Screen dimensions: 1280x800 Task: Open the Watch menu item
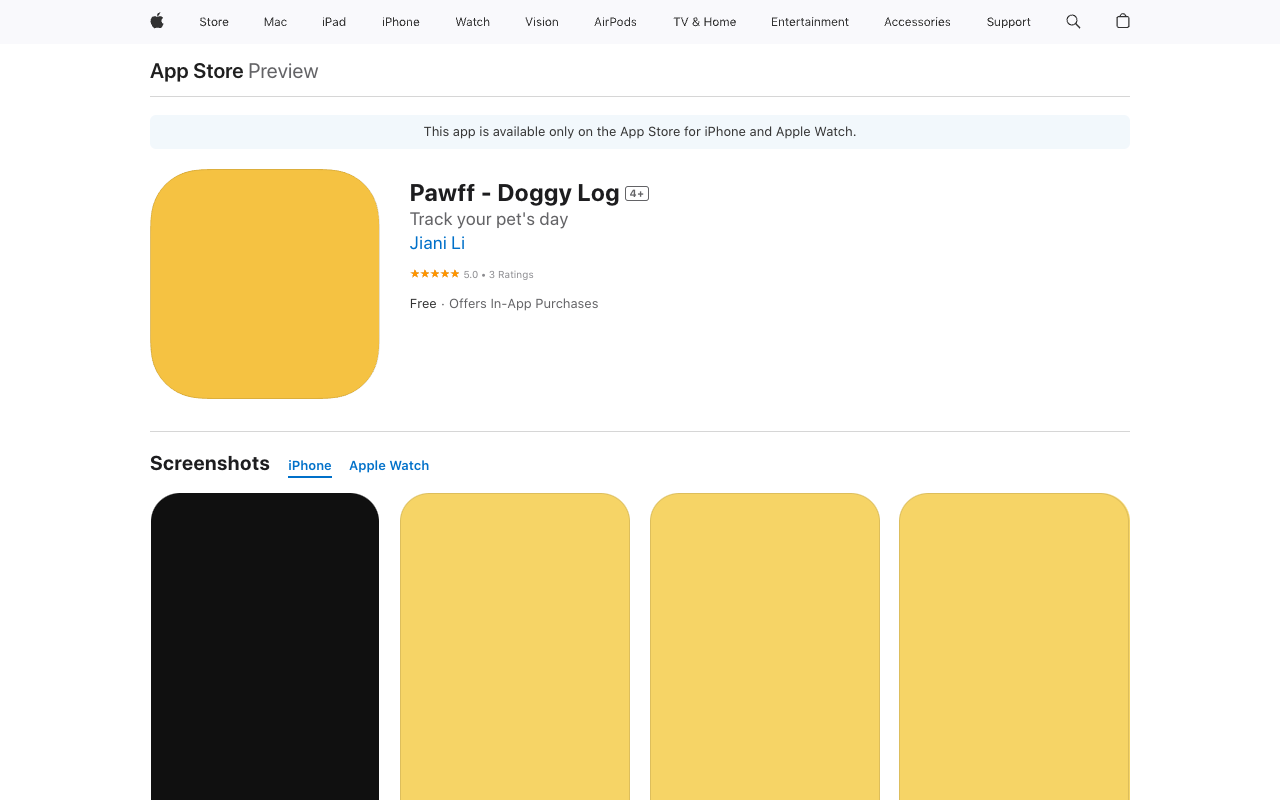tap(473, 22)
